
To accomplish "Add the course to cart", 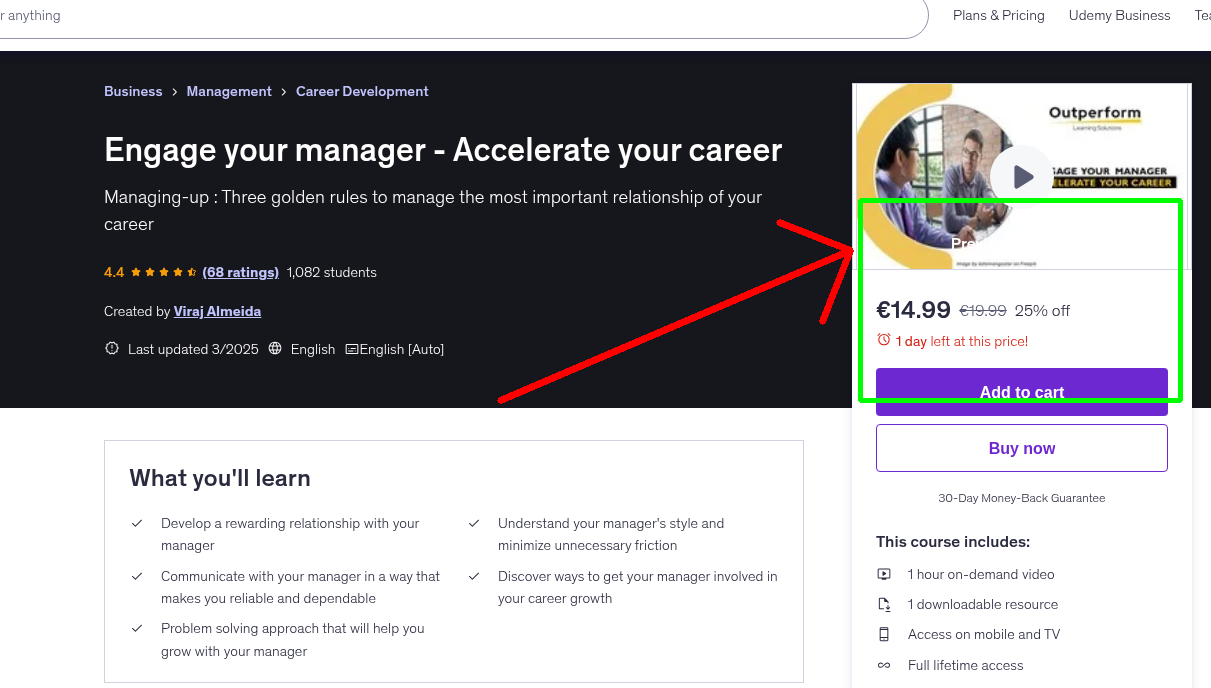I will 1021,392.
